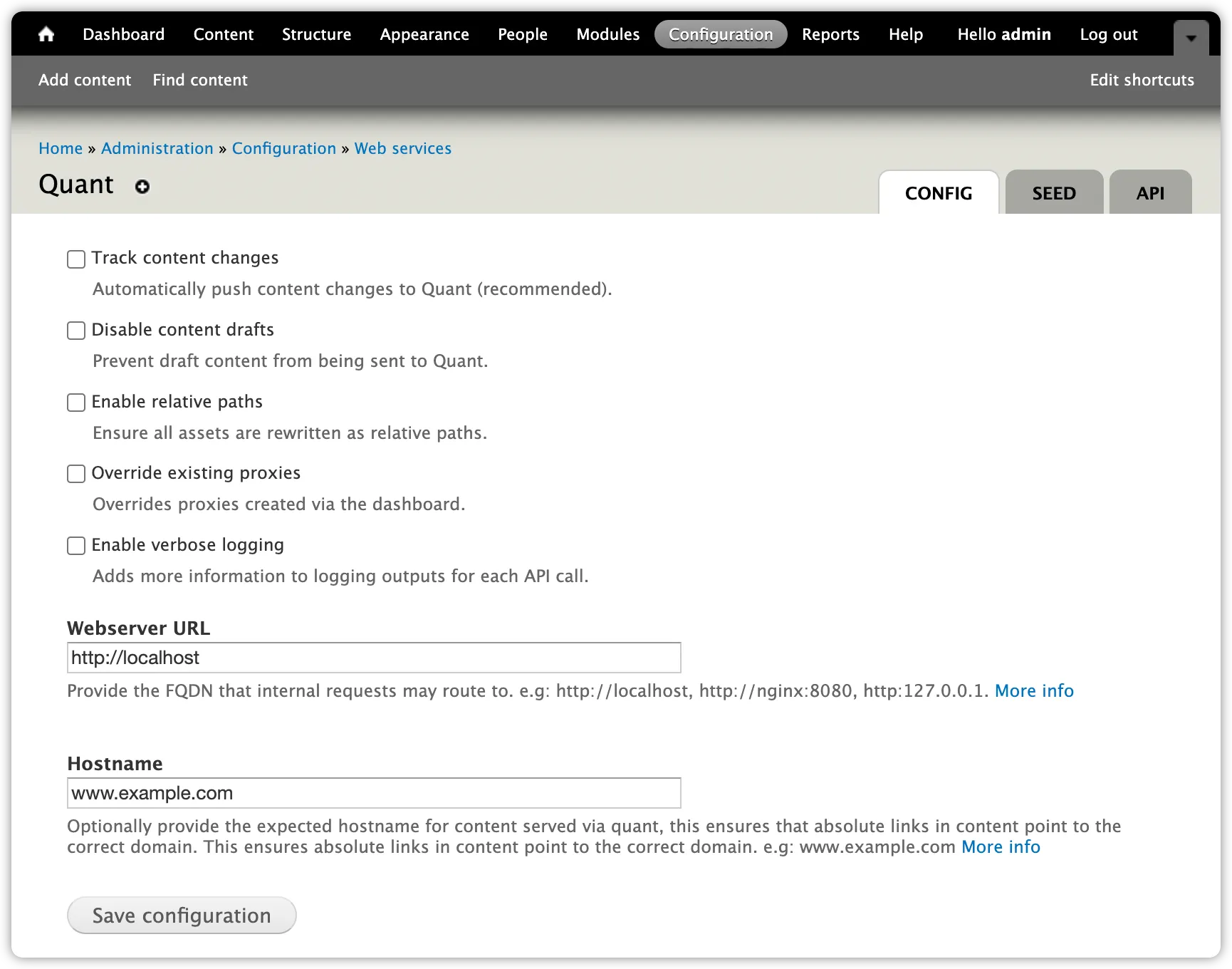Click the plus icon beside Quant heading
The image size is (1232, 969).
pyautogui.click(x=142, y=187)
